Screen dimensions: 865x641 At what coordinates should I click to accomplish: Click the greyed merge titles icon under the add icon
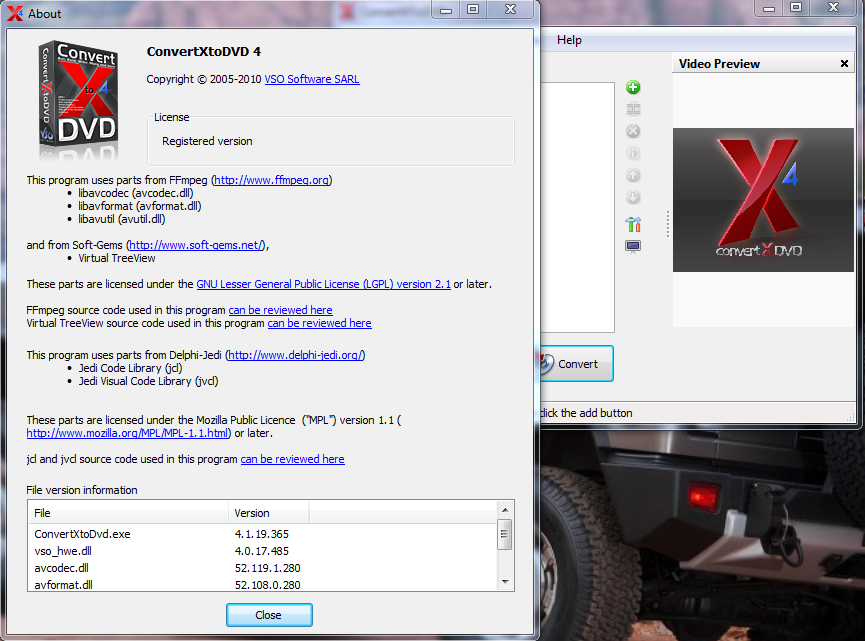click(633, 109)
